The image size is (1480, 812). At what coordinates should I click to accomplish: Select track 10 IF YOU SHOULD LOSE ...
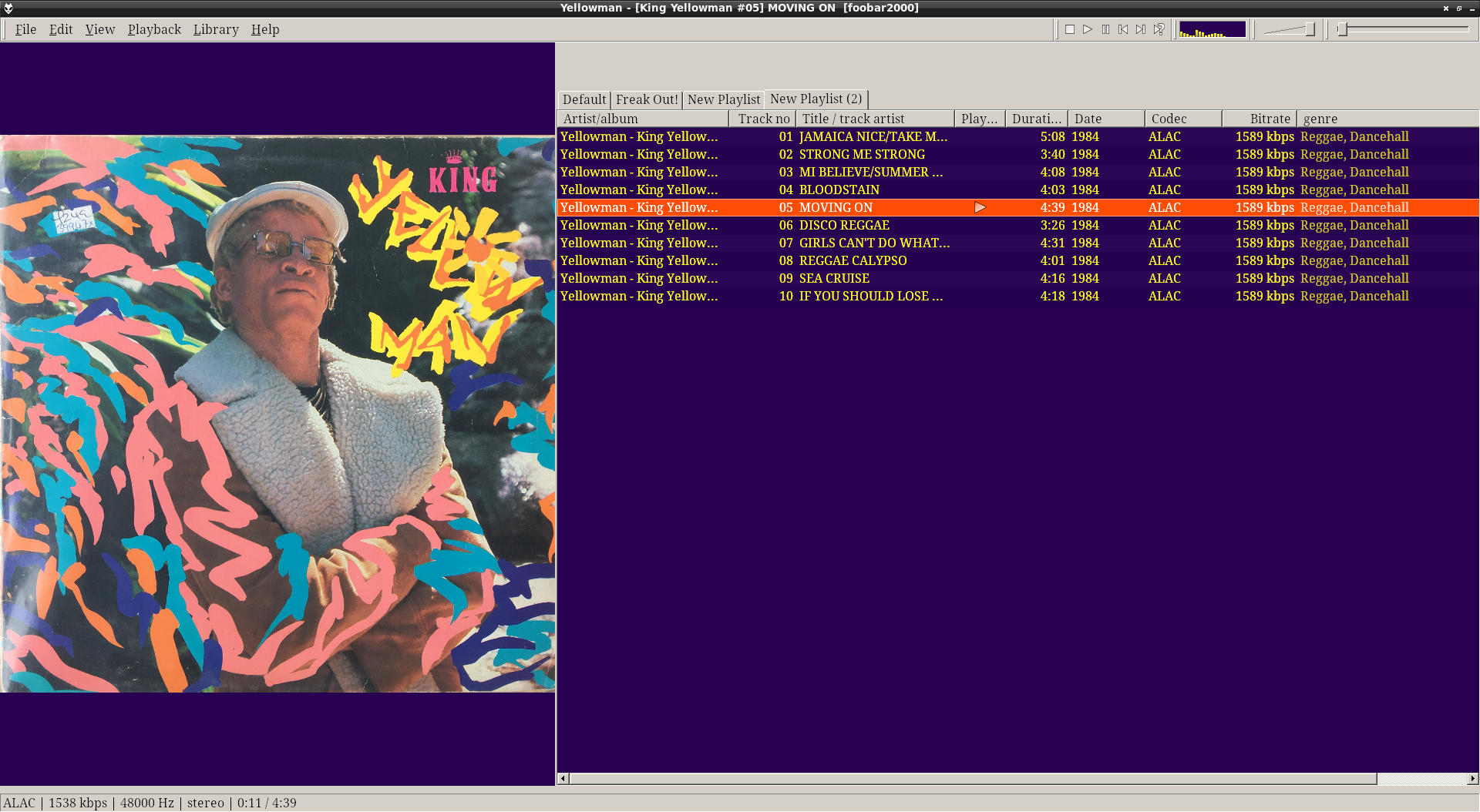1017,296
